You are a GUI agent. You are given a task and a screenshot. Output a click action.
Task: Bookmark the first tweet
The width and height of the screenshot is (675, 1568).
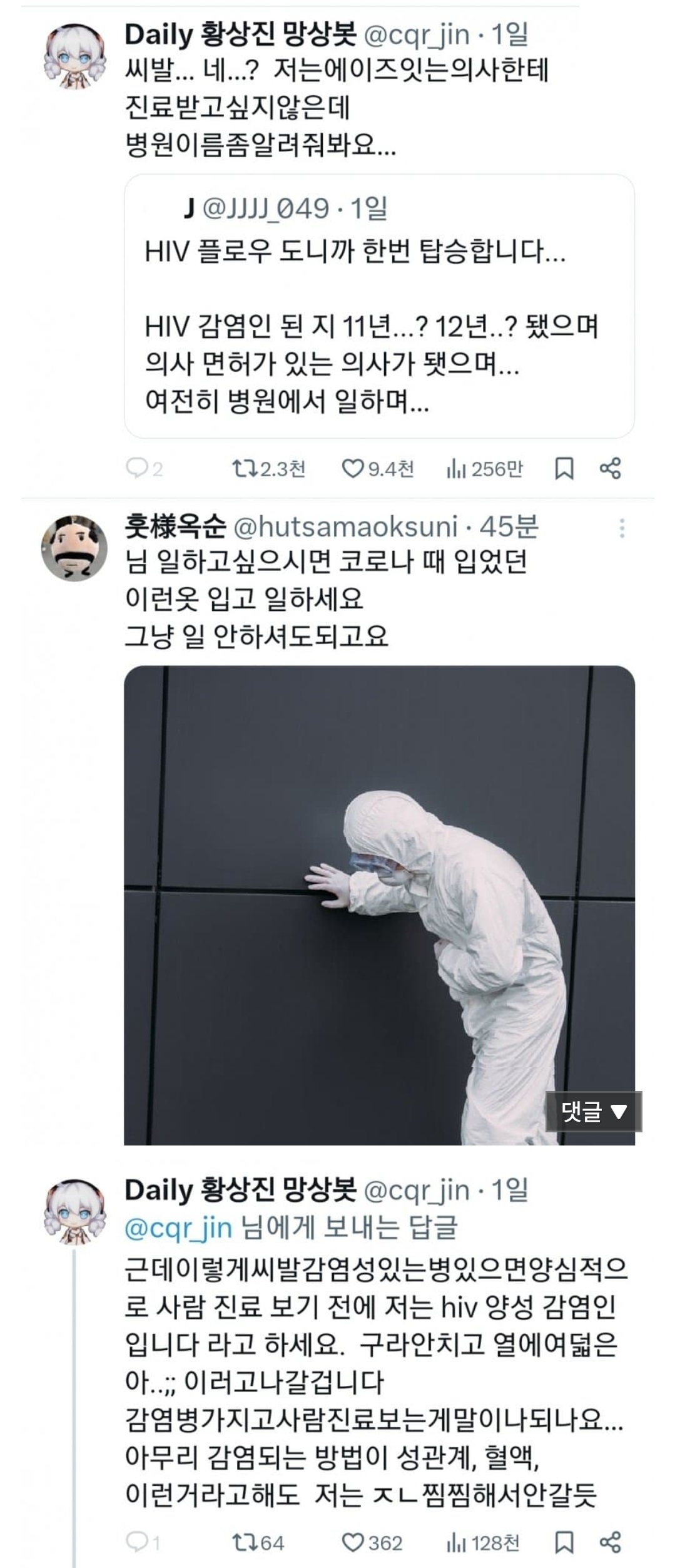coord(564,468)
